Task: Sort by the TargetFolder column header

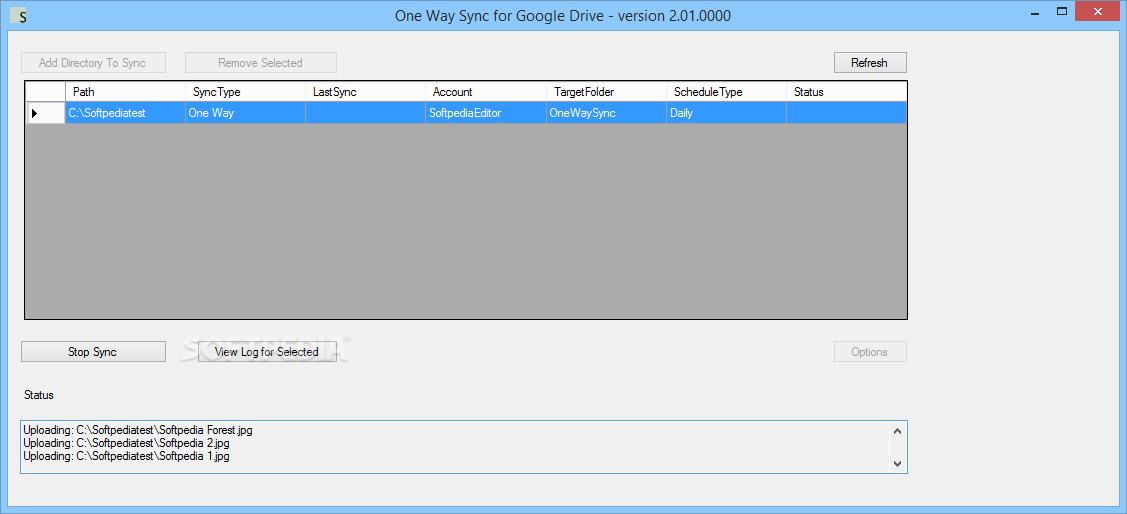Action: [x=606, y=92]
